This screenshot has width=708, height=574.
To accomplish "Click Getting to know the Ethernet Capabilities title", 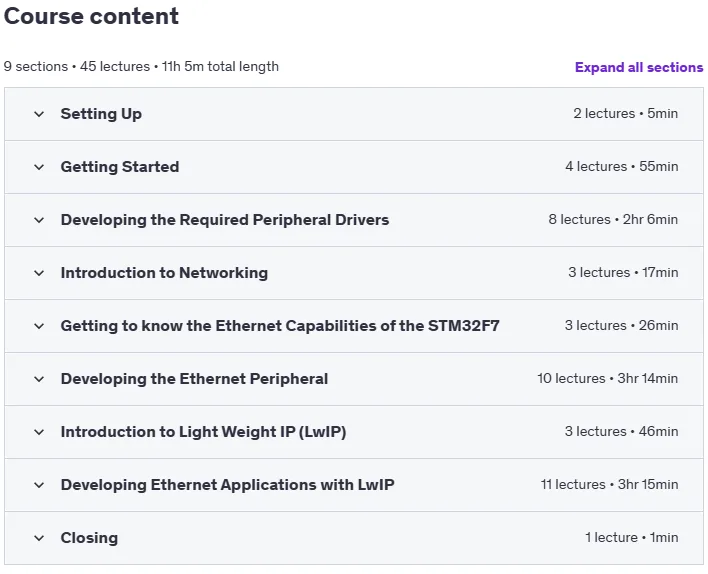I will pyautogui.click(x=280, y=326).
